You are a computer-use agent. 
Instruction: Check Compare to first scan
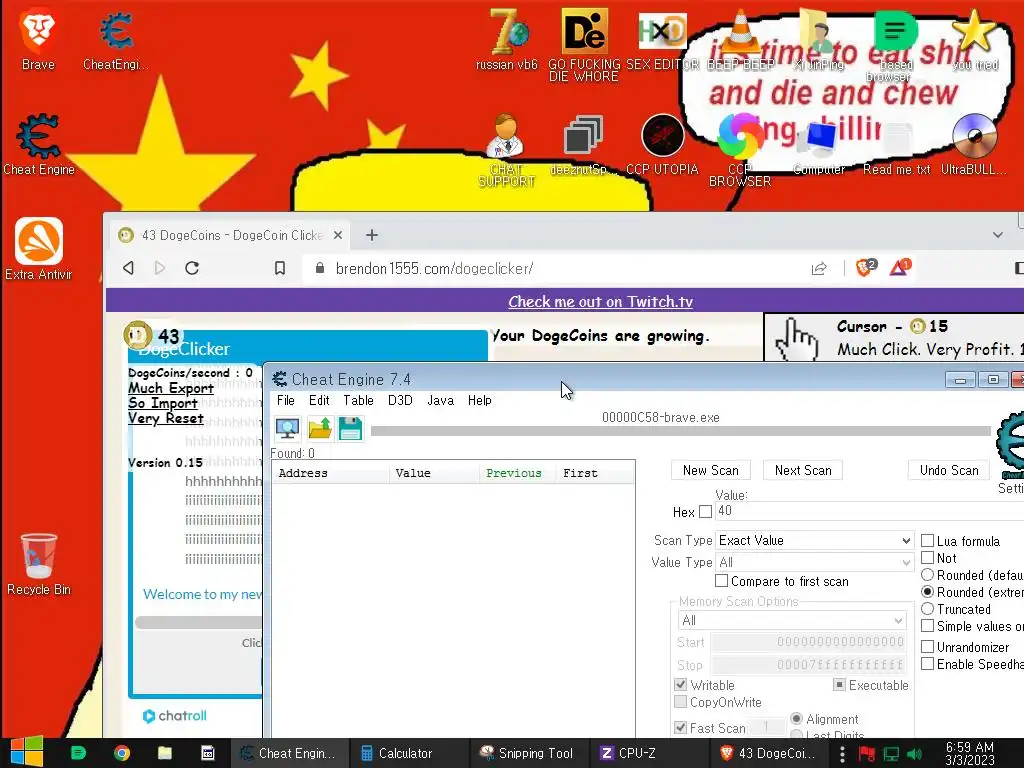(722, 581)
